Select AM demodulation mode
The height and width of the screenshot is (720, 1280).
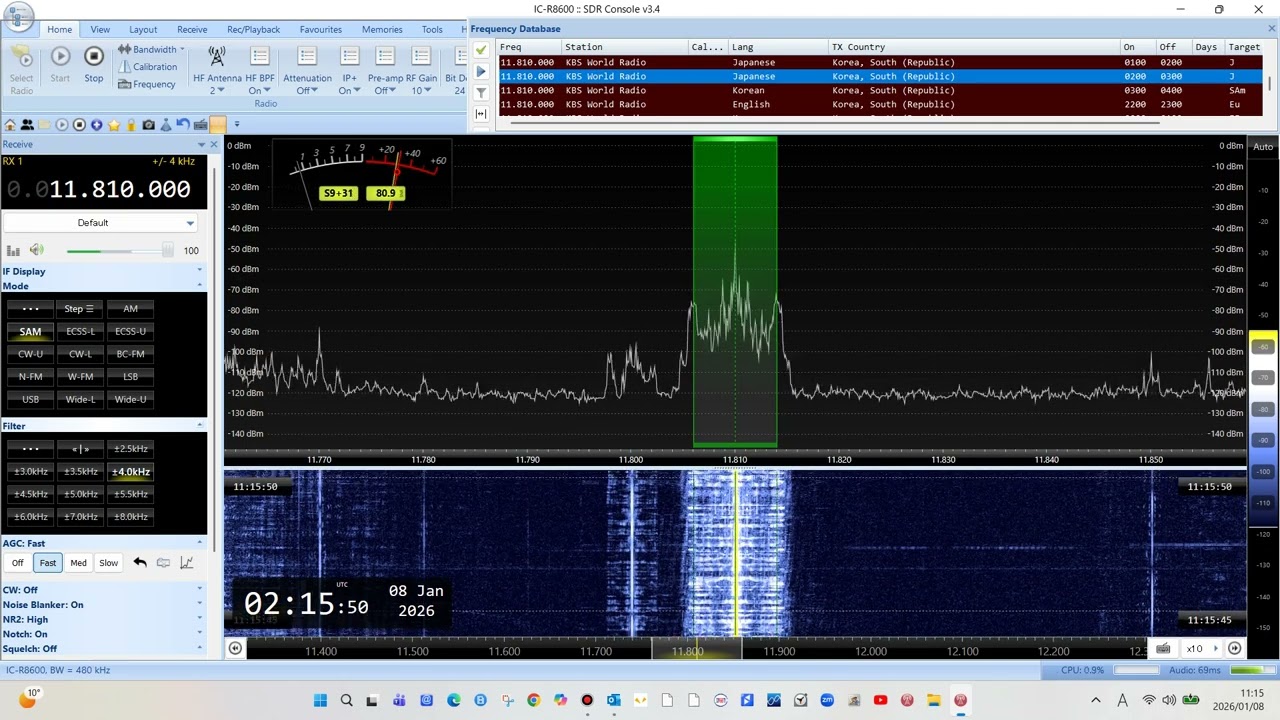point(130,308)
